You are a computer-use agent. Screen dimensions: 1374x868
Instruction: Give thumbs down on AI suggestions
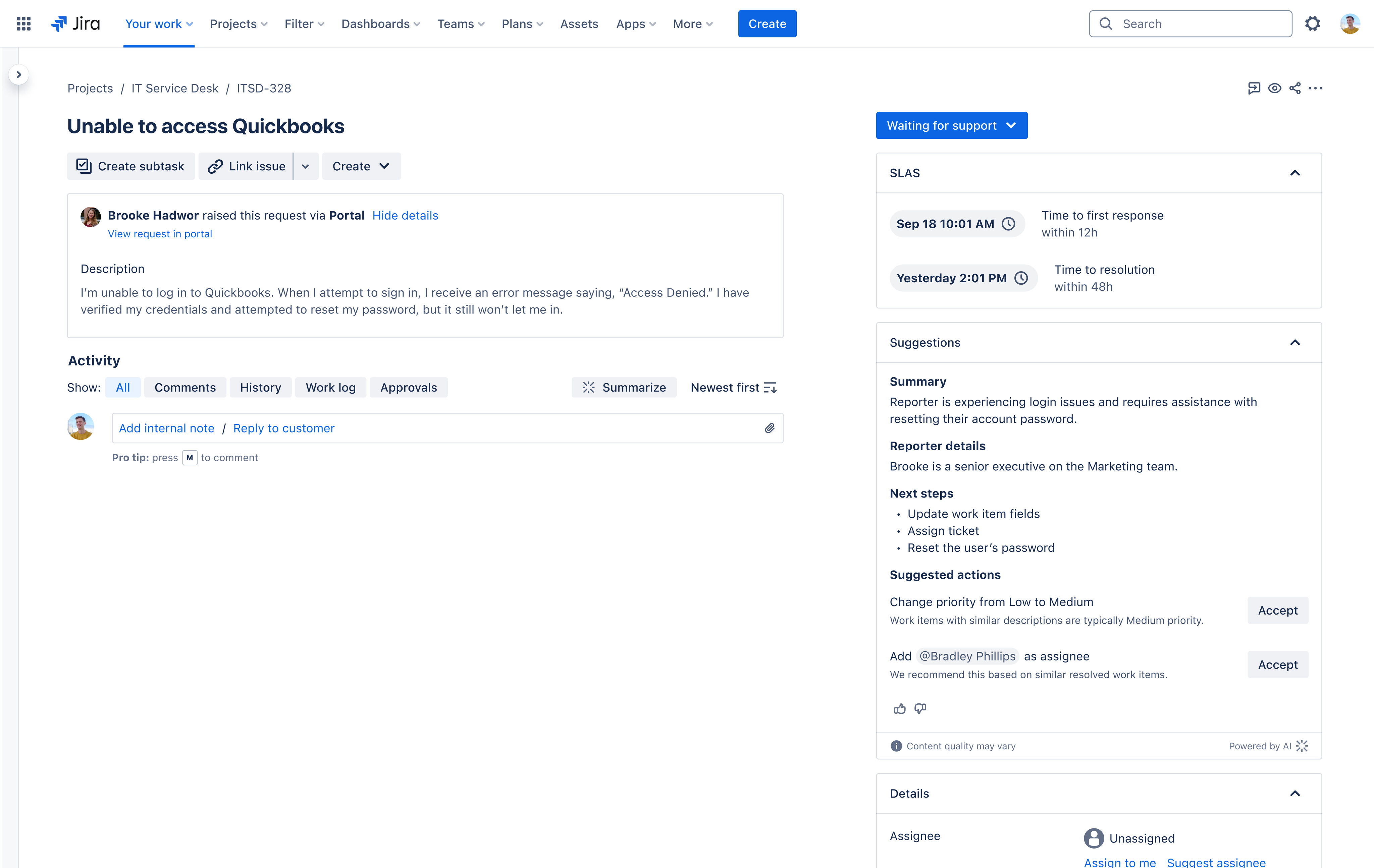[920, 708]
